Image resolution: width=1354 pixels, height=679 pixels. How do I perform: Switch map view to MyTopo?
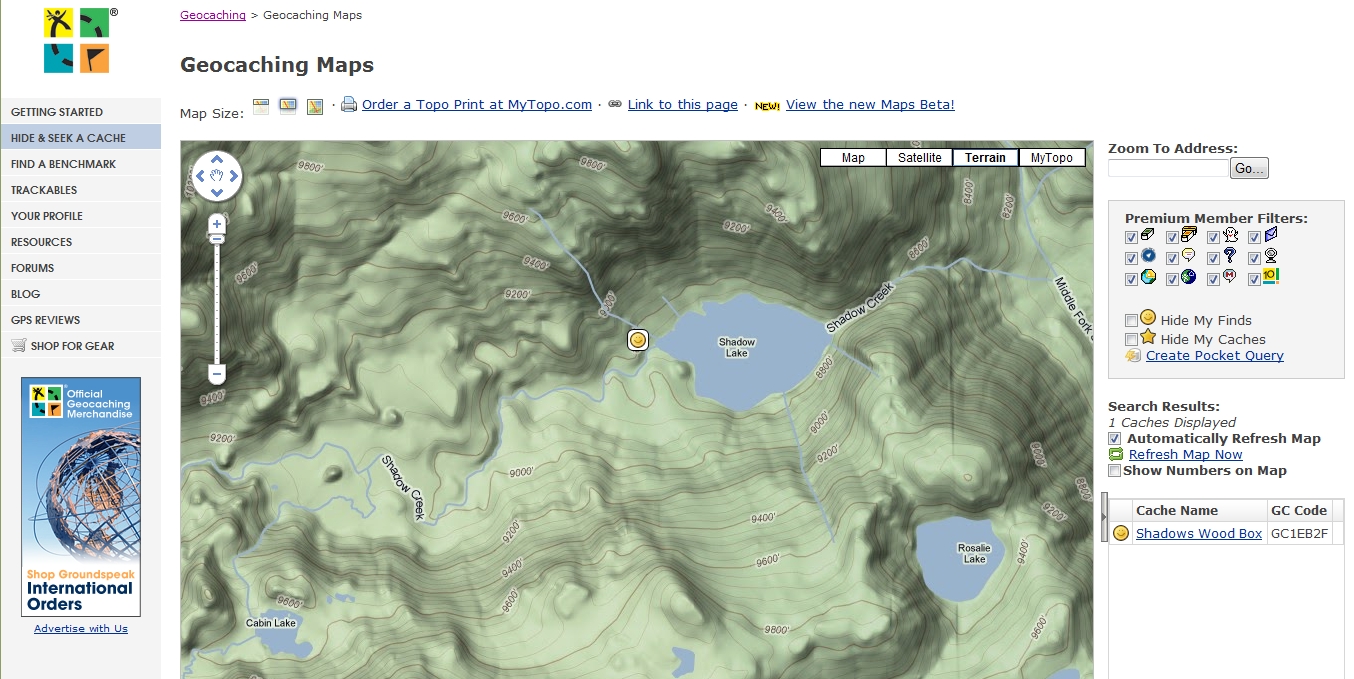pyautogui.click(x=1051, y=158)
